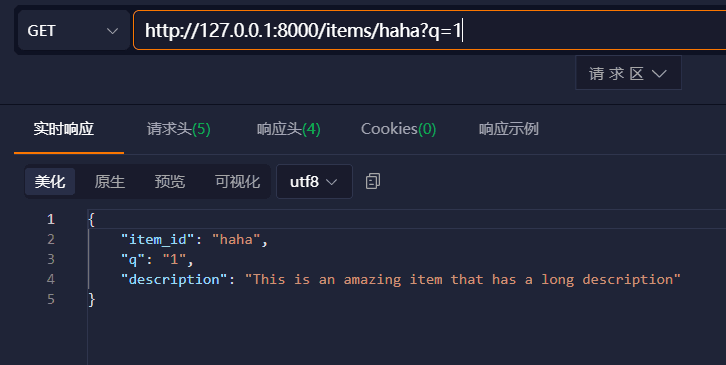Click the request URL input field
Image resolution: width=726 pixels, height=365 pixels.
click(x=430, y=31)
